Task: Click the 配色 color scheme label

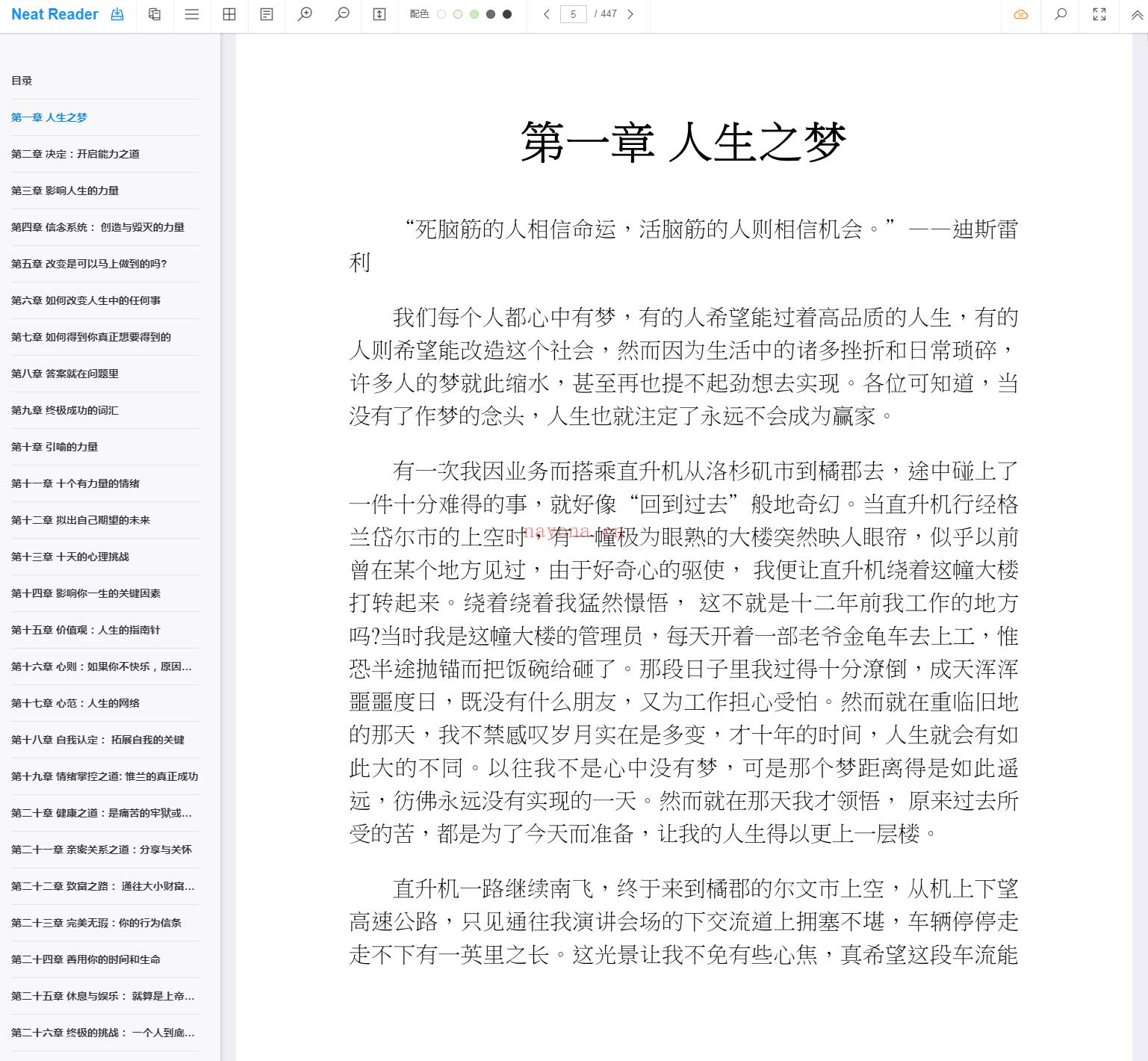Action: tap(419, 14)
